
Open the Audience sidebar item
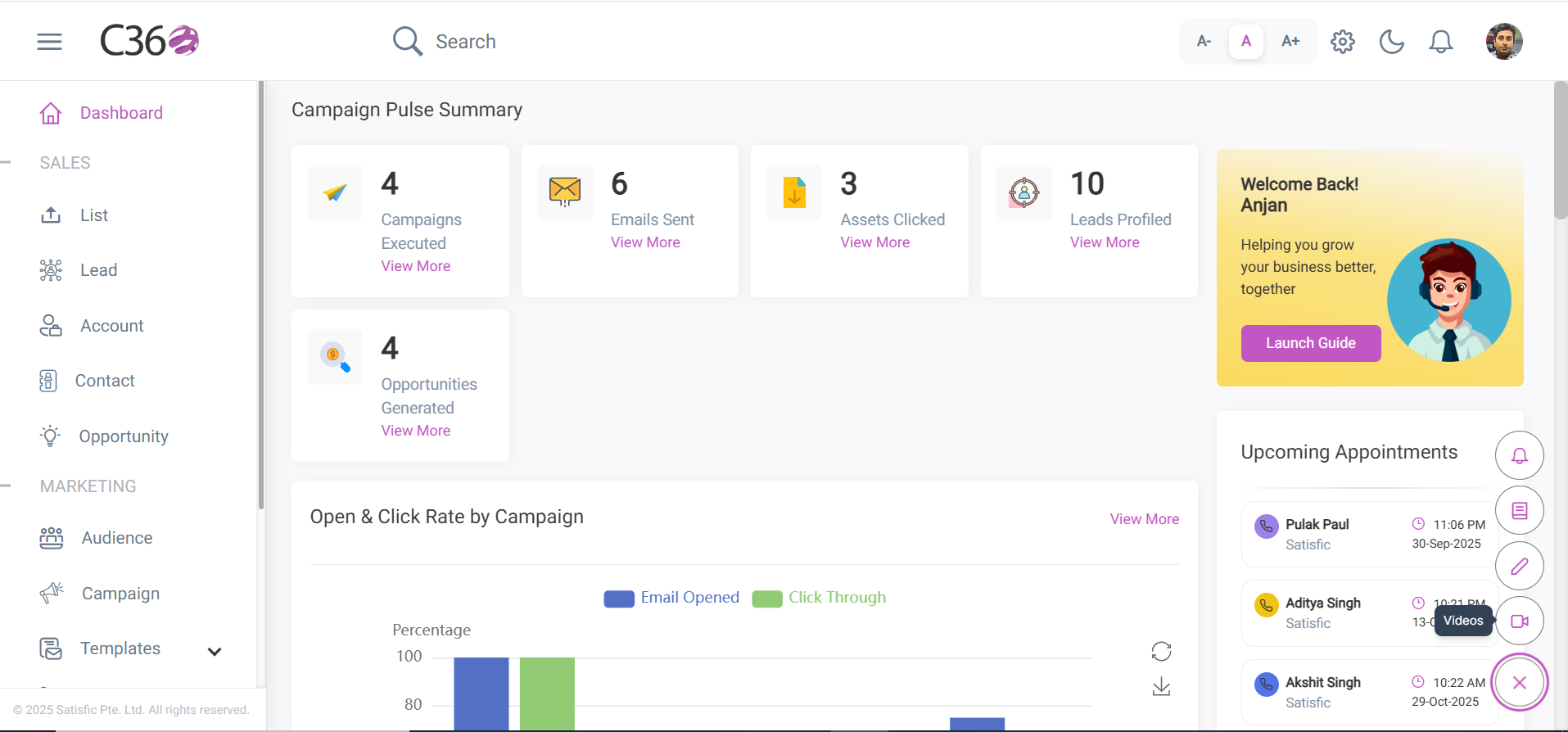(117, 538)
